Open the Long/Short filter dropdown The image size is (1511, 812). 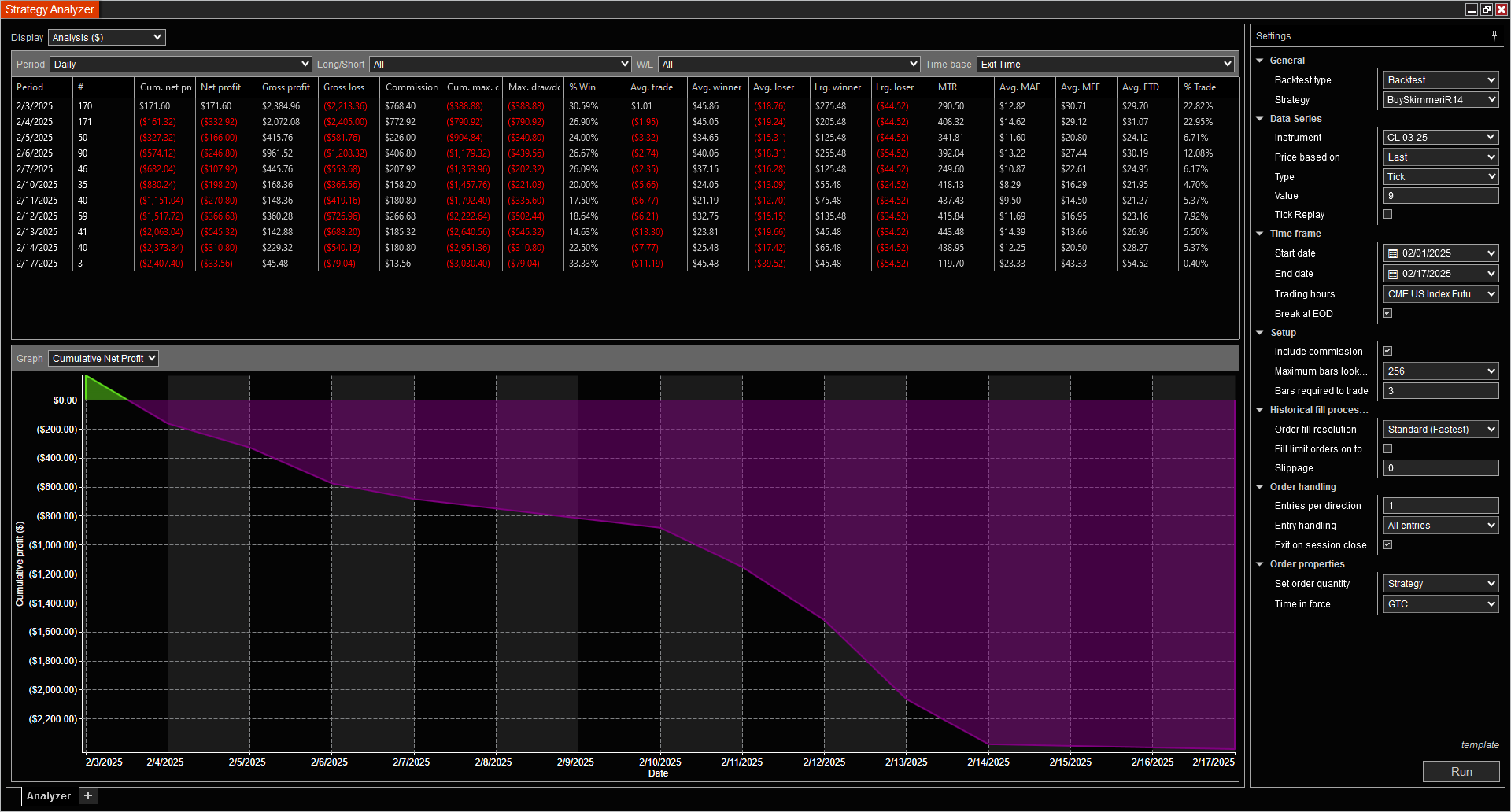point(501,64)
